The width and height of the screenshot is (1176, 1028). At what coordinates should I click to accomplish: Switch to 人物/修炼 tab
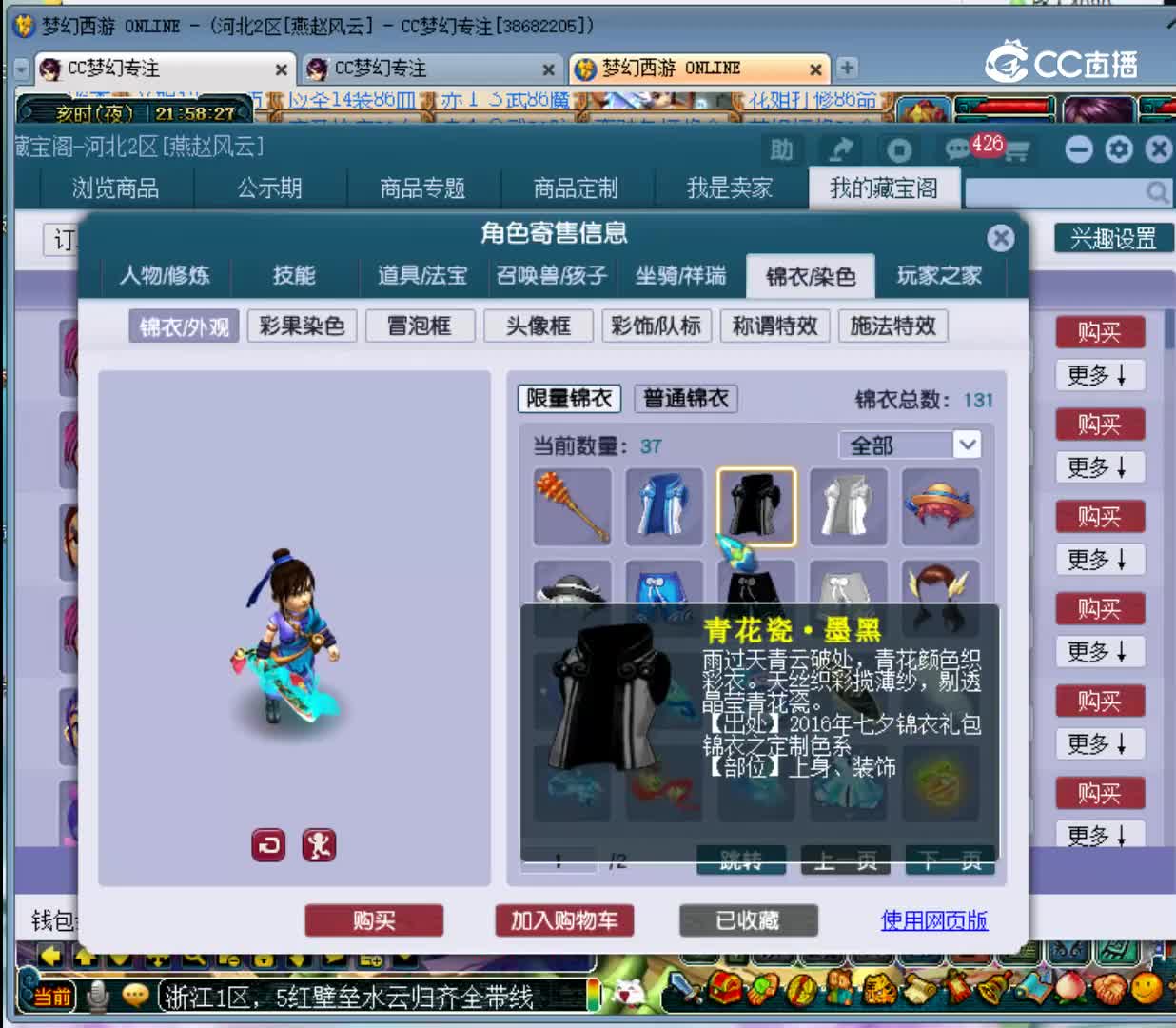165,275
